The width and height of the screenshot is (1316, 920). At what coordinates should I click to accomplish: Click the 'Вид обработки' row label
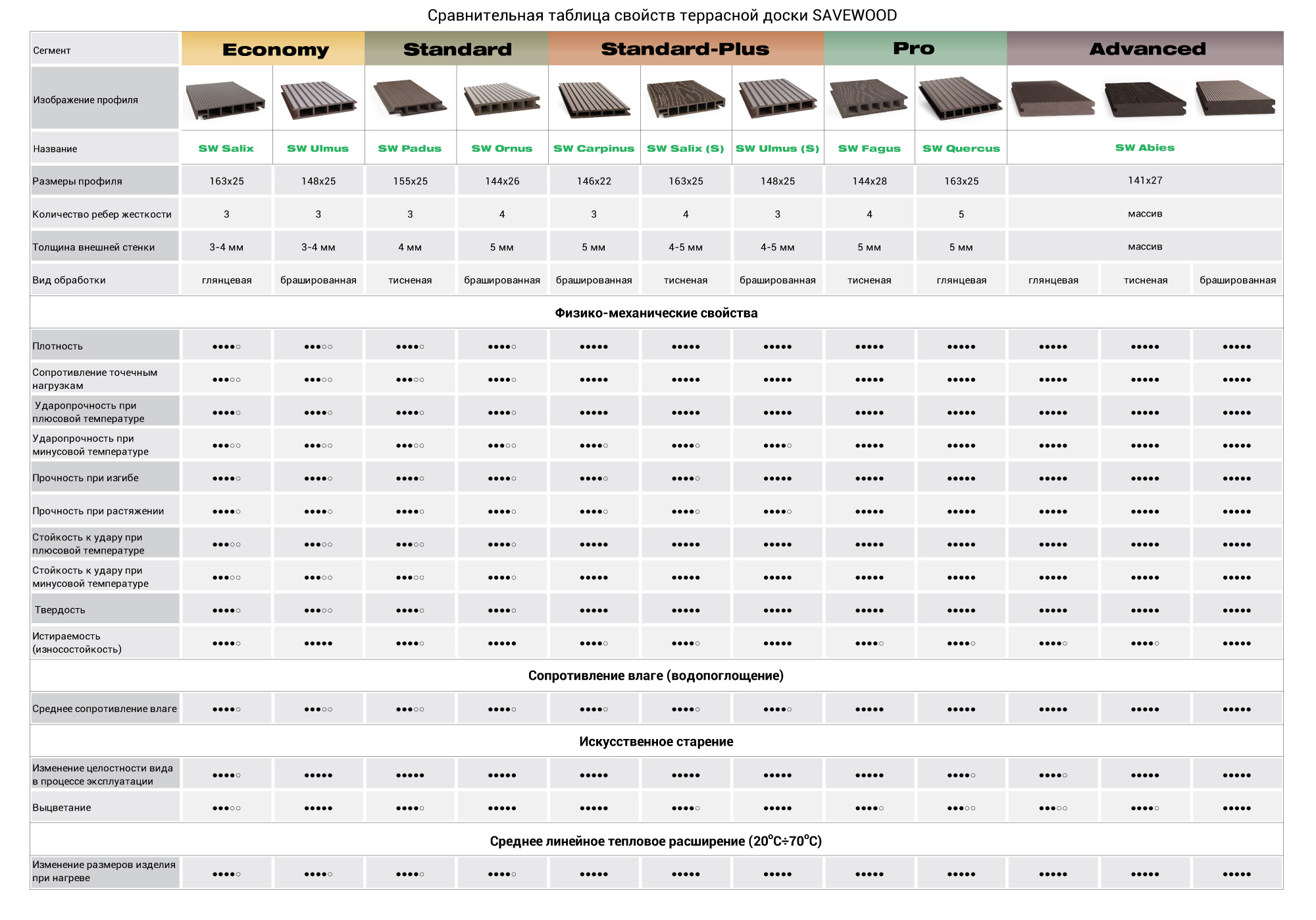69,280
